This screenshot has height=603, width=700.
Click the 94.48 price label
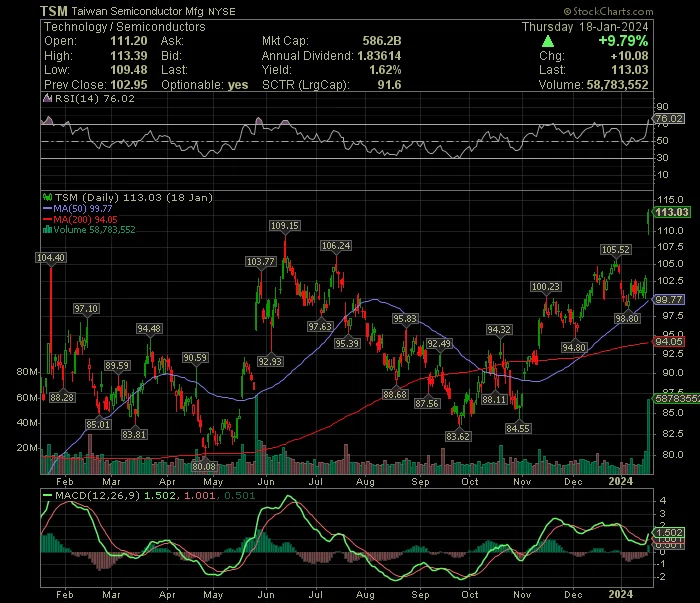click(x=149, y=329)
